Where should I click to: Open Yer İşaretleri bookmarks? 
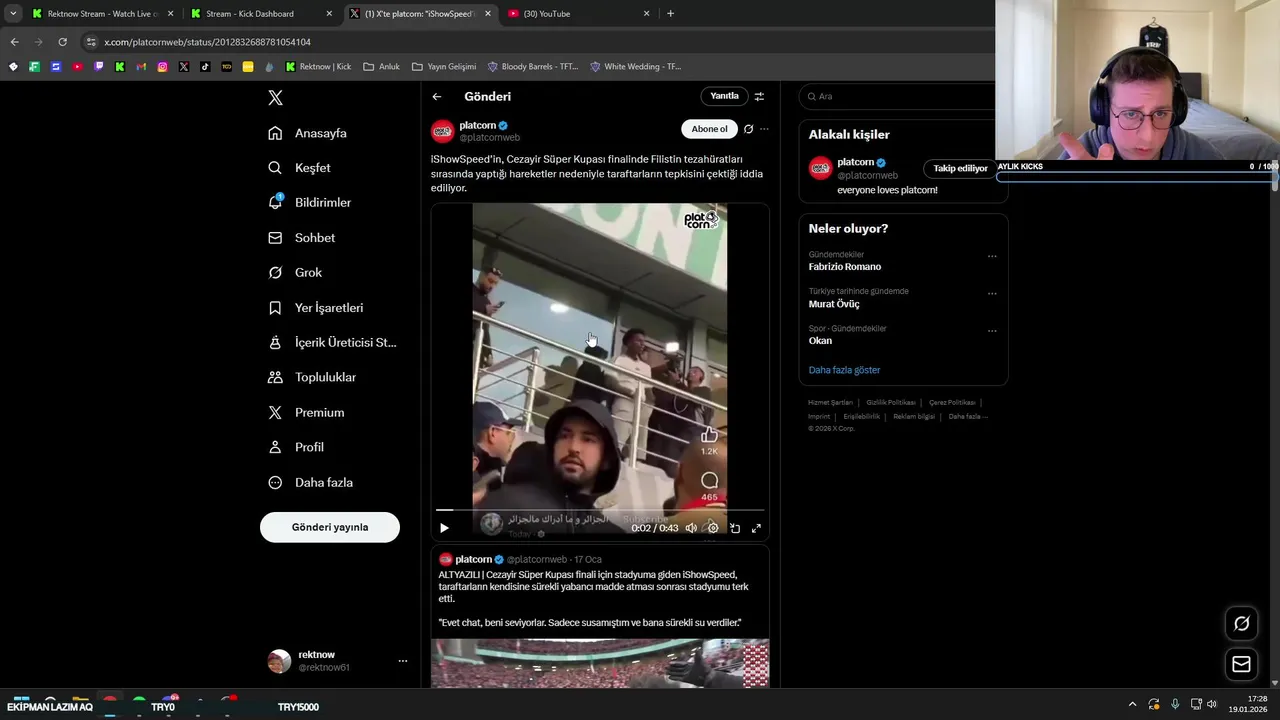(316, 308)
